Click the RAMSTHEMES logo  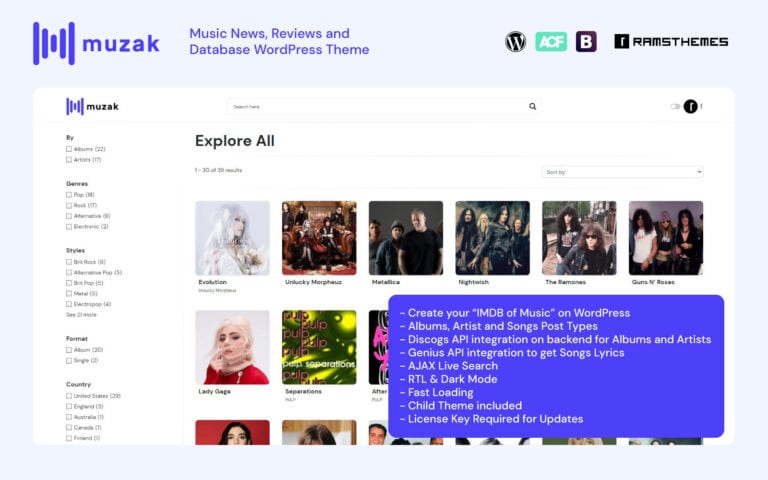[x=671, y=42]
